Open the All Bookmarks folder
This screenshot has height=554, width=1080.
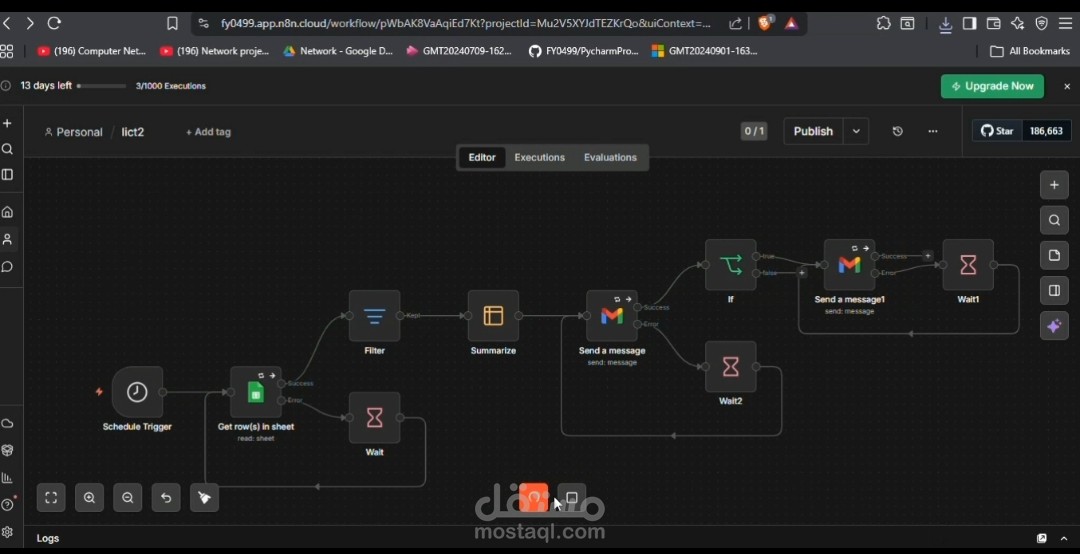click(x=1030, y=51)
